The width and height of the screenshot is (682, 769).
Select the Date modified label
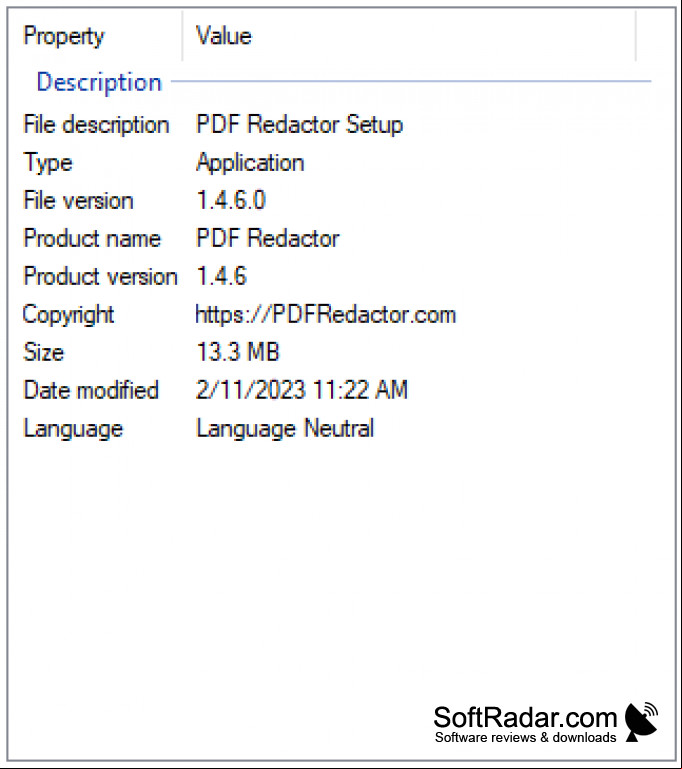91,391
